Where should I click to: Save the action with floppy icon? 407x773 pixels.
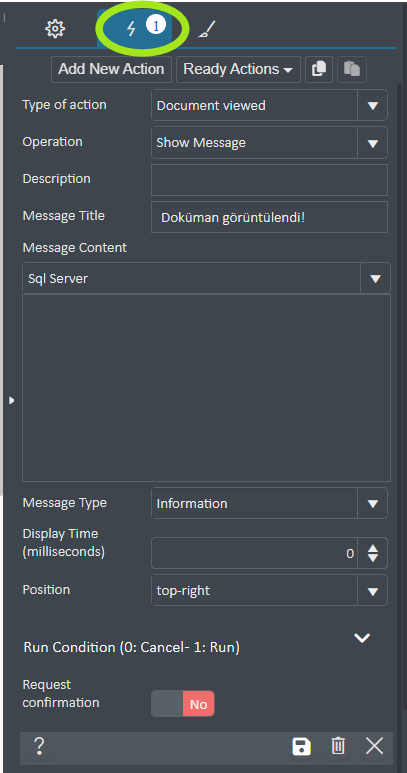pos(301,746)
